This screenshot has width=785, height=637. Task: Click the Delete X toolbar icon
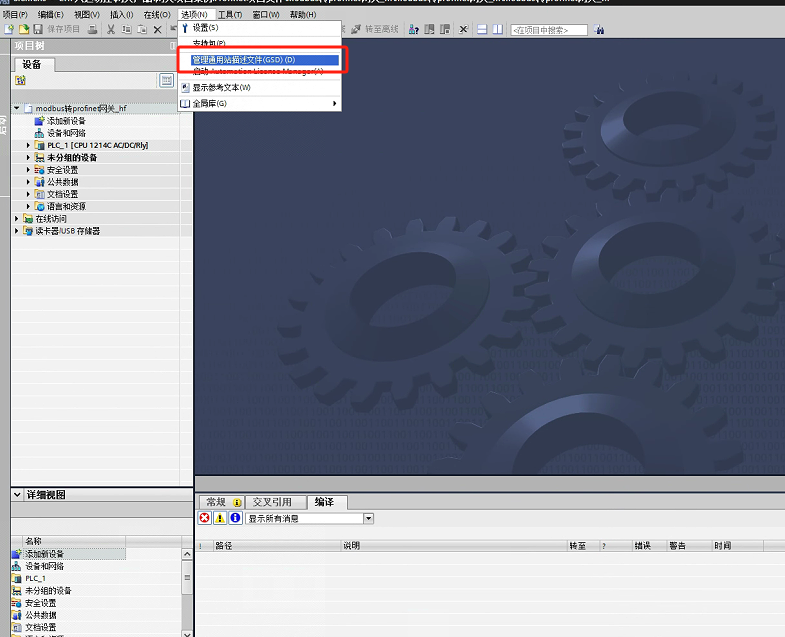[157, 30]
